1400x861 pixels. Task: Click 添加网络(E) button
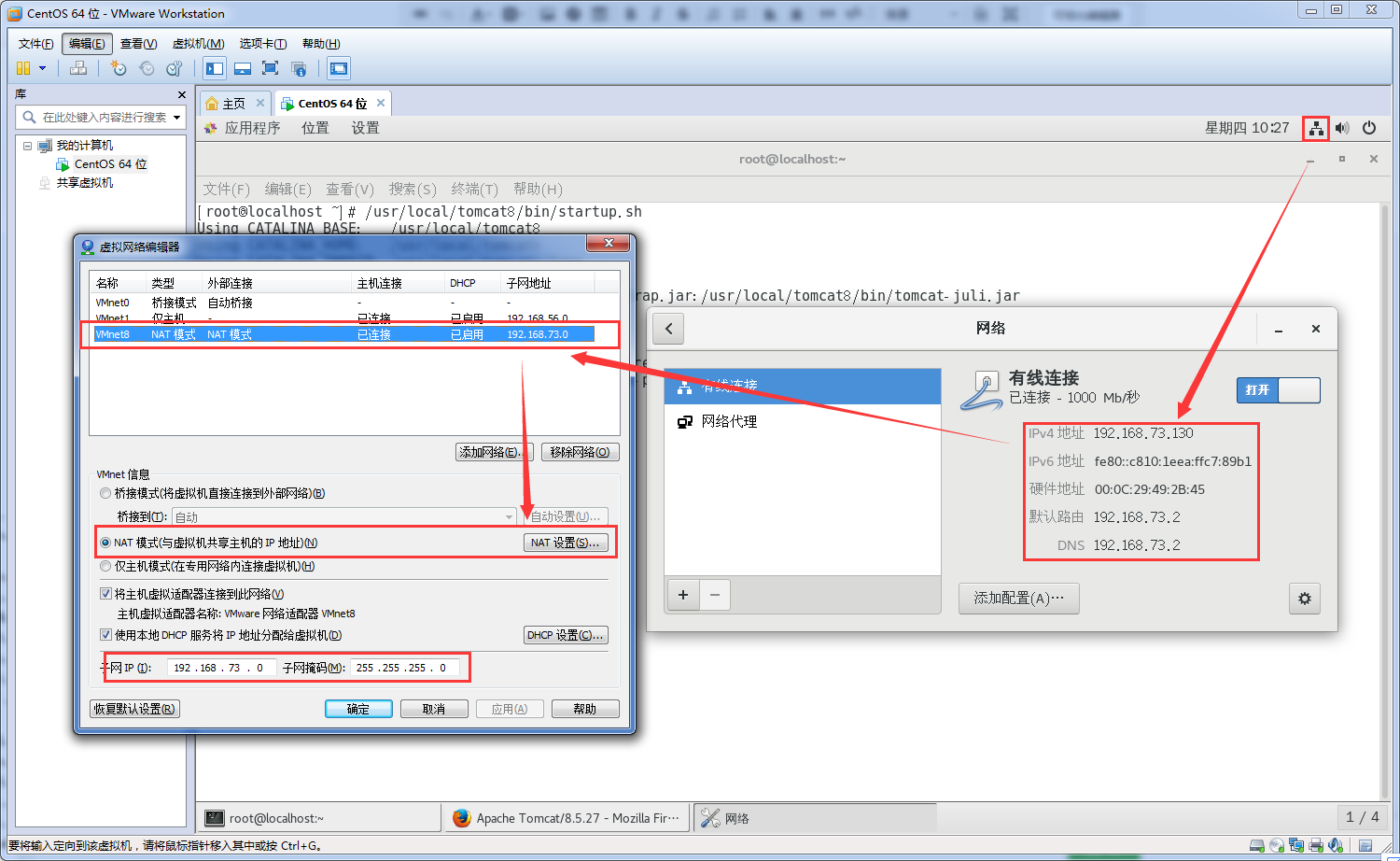[x=494, y=452]
